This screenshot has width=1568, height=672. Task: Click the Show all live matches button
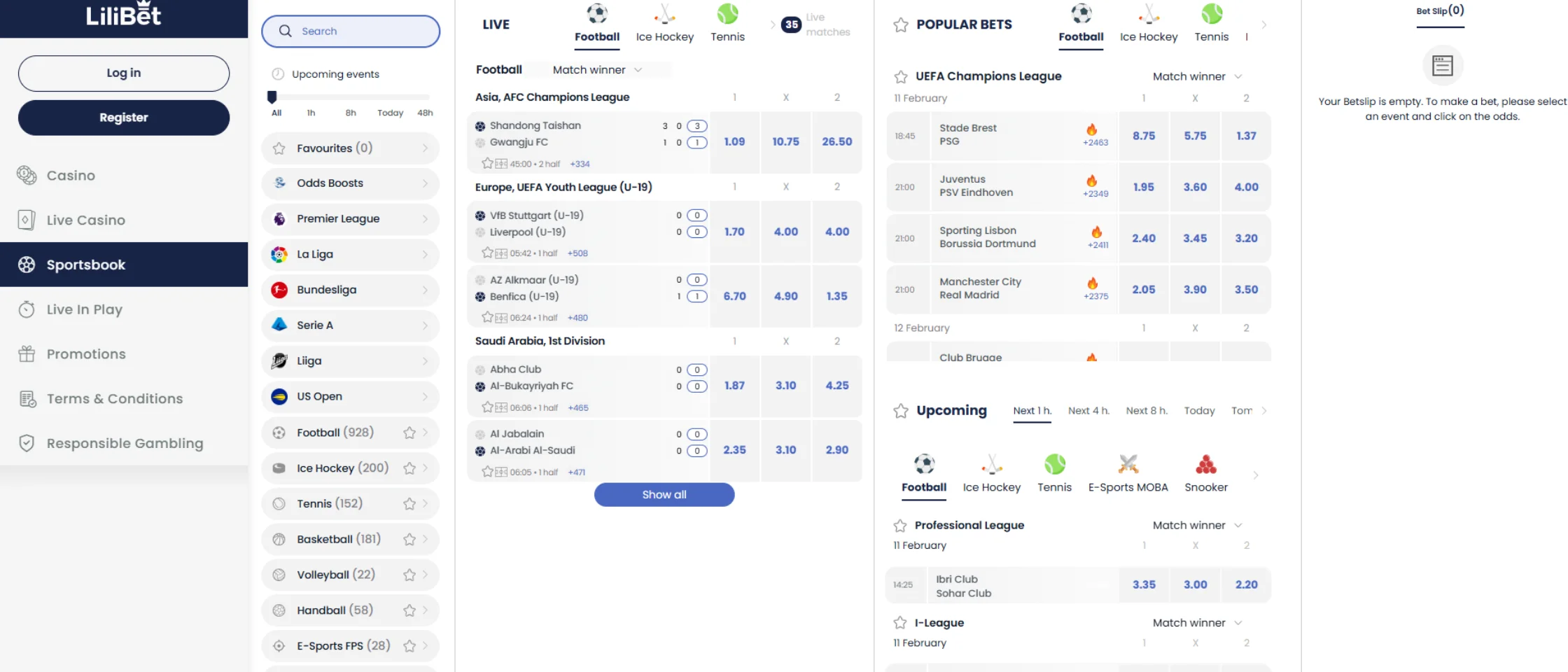[x=664, y=494]
